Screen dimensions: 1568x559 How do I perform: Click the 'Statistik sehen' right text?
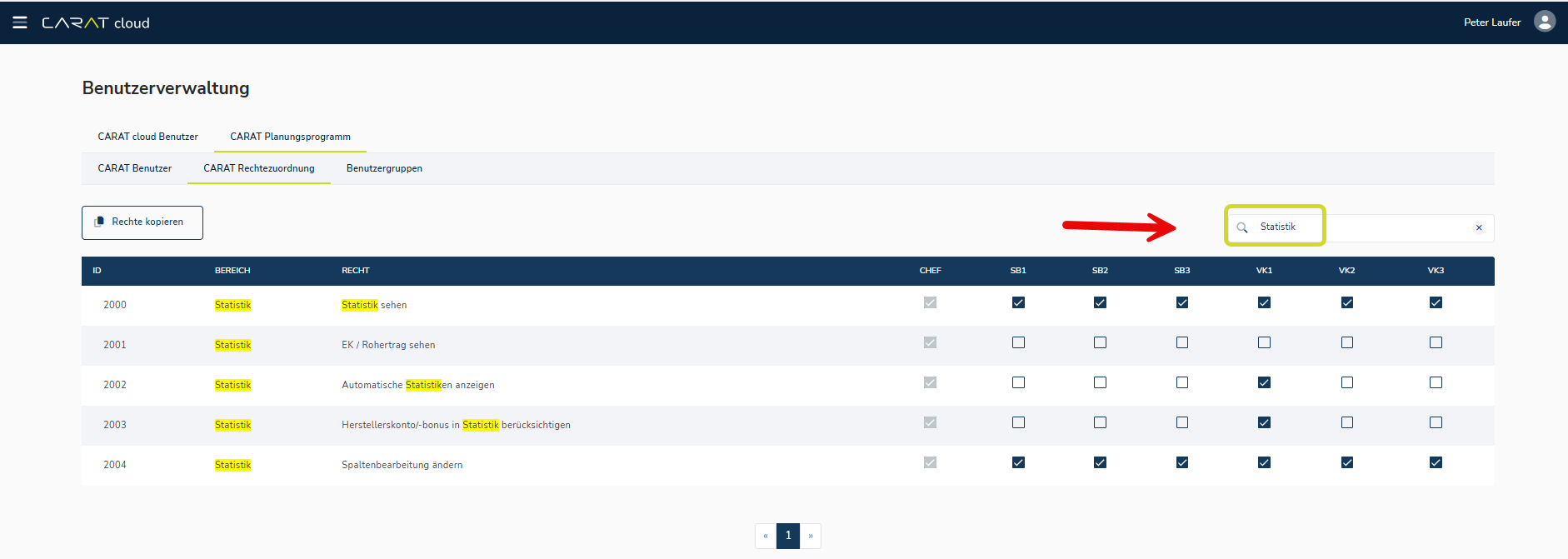click(374, 305)
